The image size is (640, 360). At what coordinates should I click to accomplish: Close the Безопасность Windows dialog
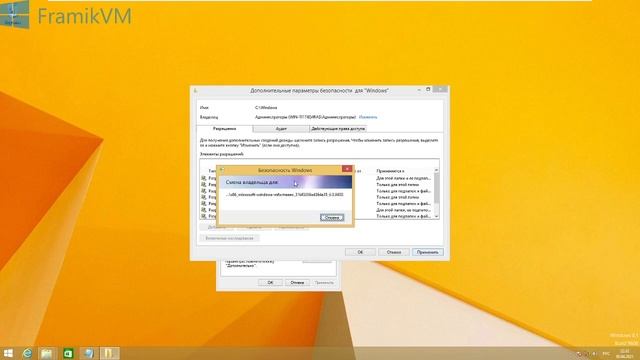pos(347,169)
